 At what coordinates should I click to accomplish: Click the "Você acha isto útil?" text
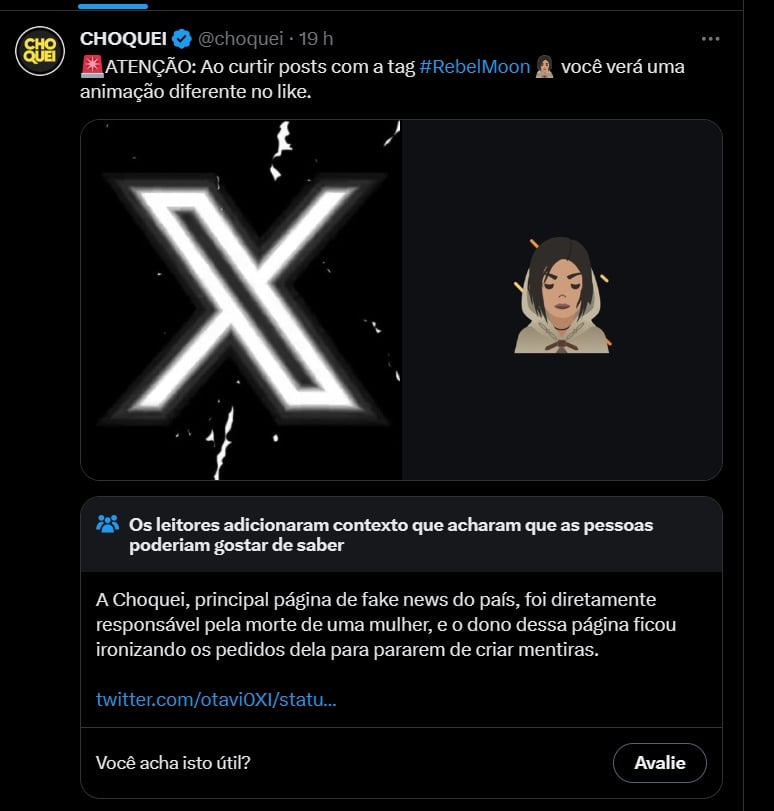click(173, 763)
